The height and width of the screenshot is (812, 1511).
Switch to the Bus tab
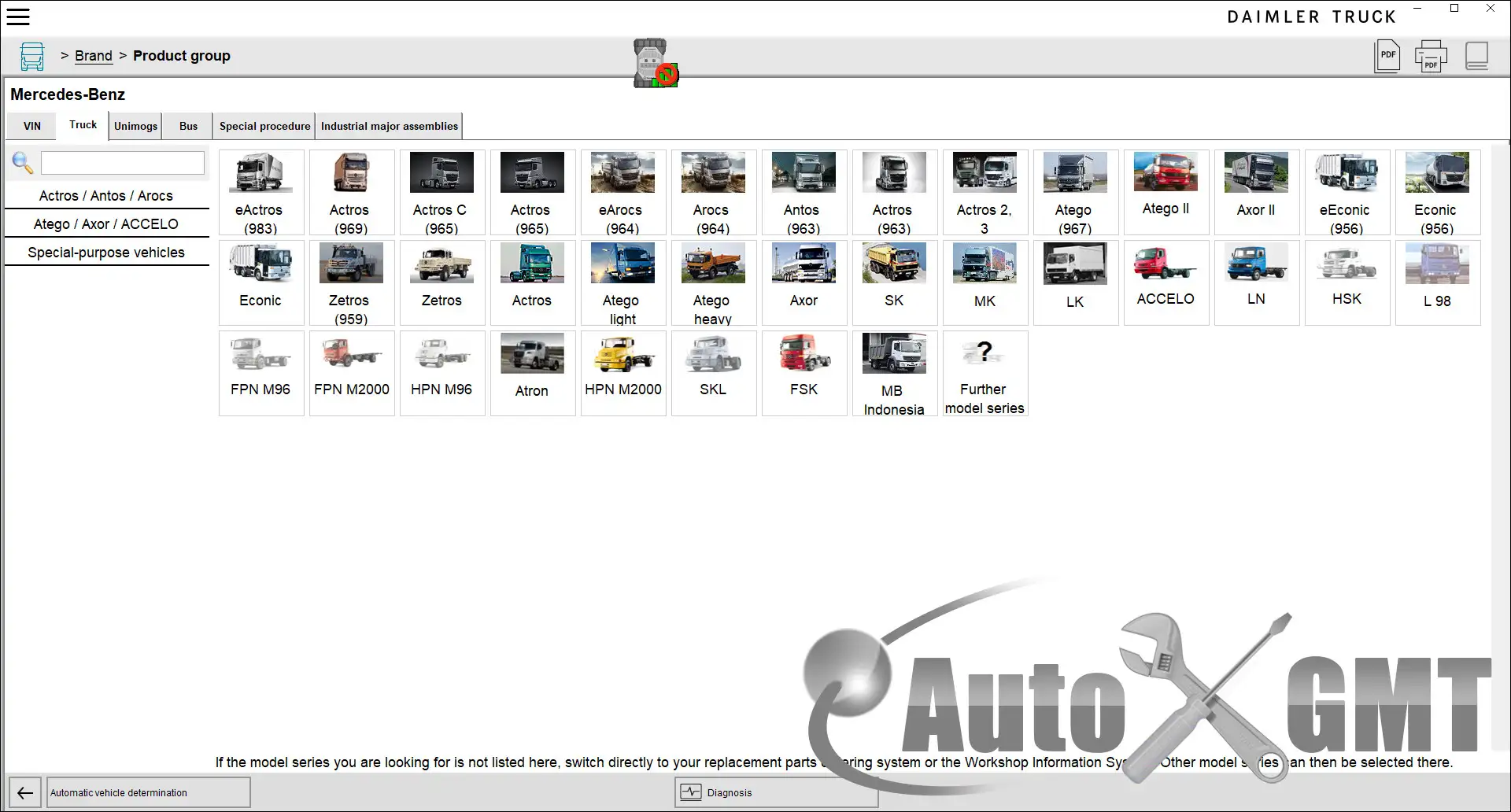pyautogui.click(x=188, y=126)
